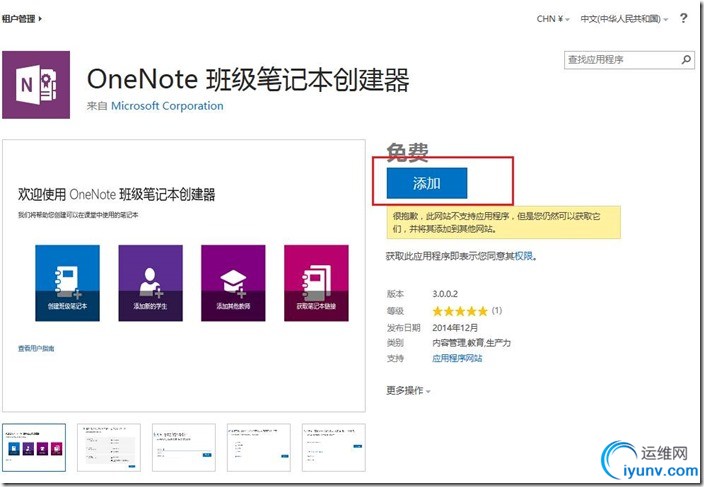Screen dimensions: 704x487
Task: Click the version value 3.0.0.2
Action: click(x=445, y=294)
